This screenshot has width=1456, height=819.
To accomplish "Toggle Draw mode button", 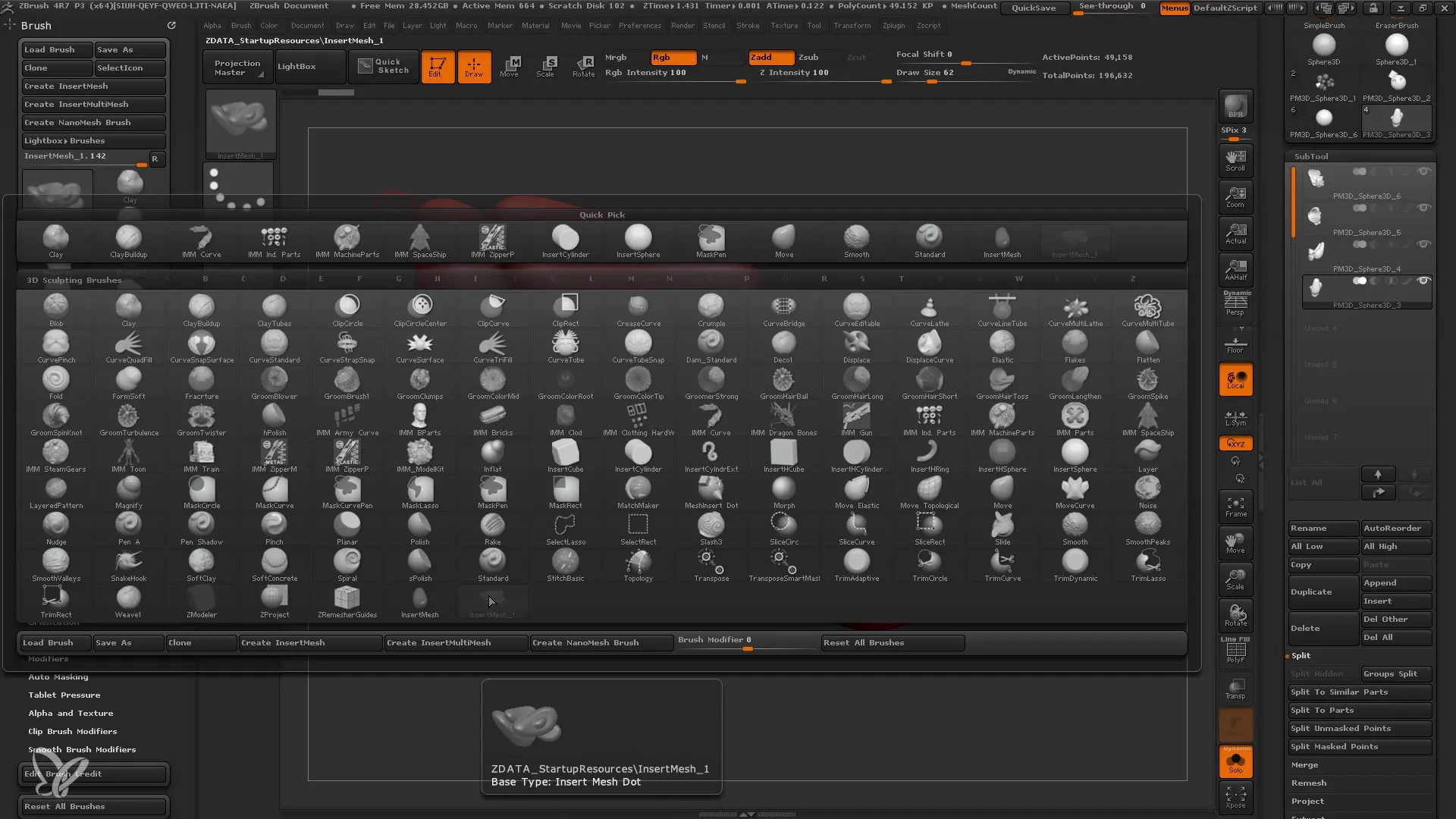I will tap(474, 67).
